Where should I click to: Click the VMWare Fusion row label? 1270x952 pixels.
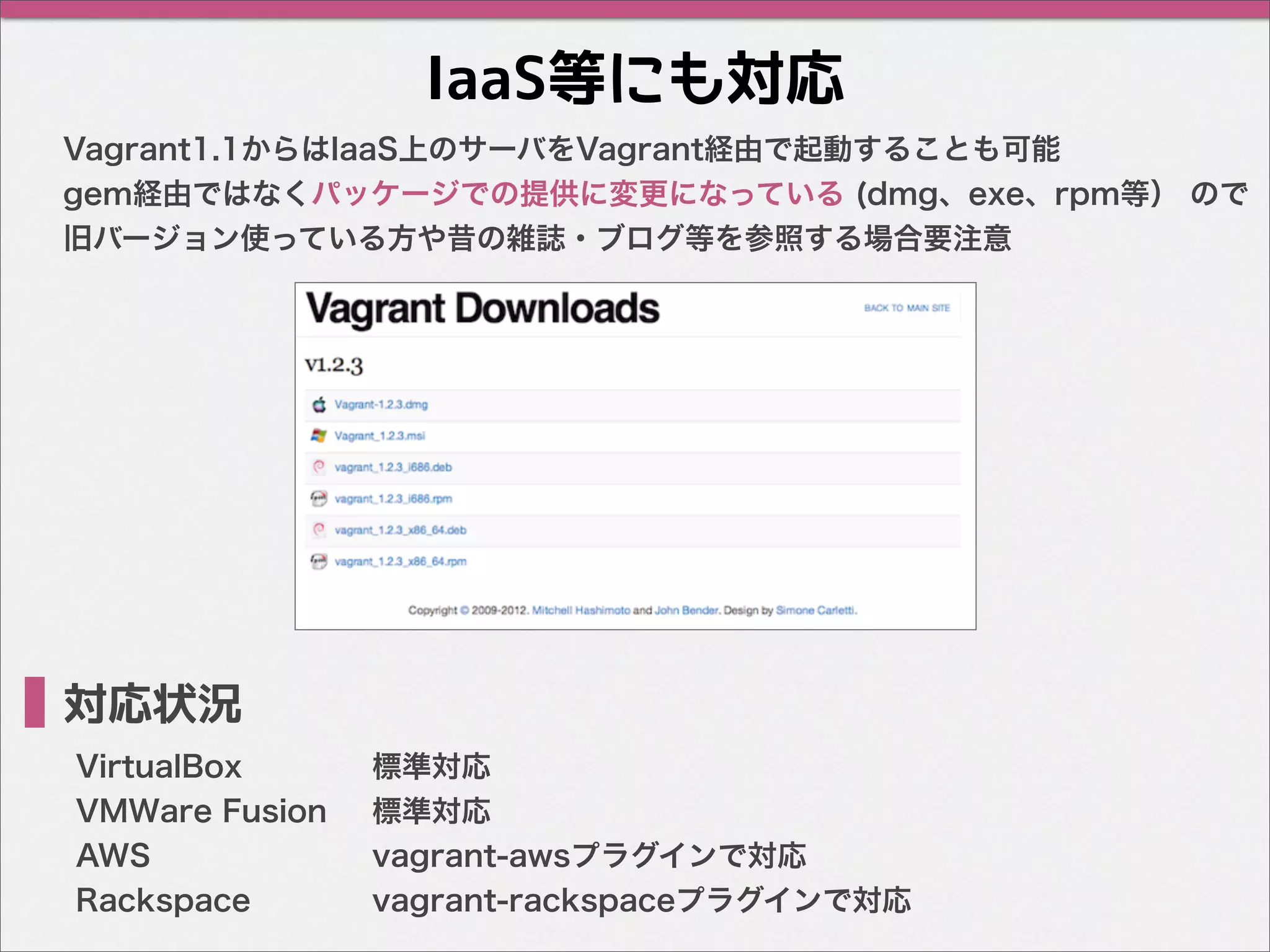pos(201,811)
